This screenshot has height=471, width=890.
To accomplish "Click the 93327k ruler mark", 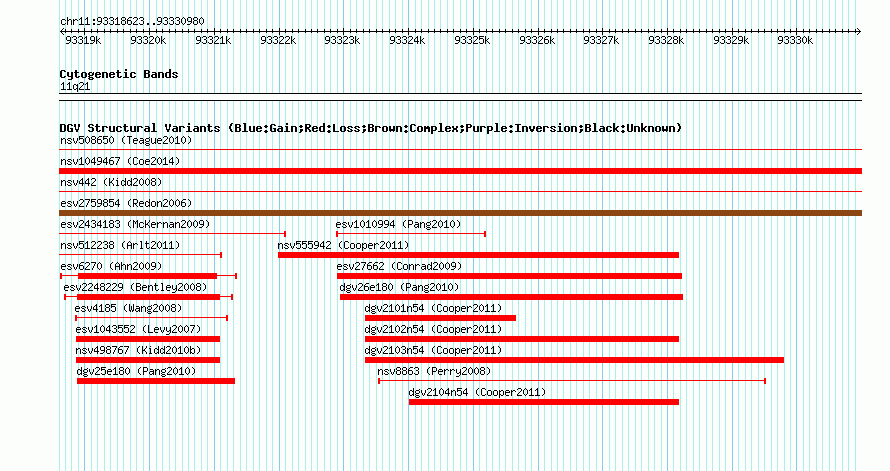I will (601, 40).
